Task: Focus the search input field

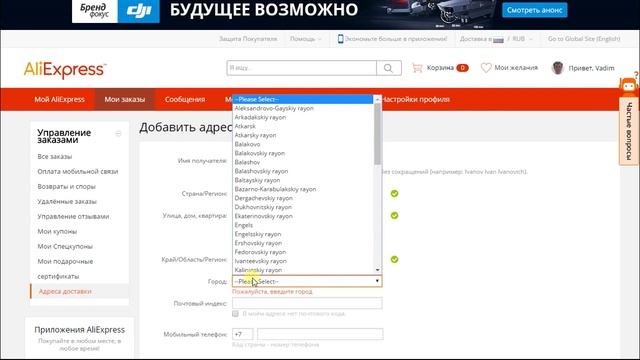Action: coord(302,68)
